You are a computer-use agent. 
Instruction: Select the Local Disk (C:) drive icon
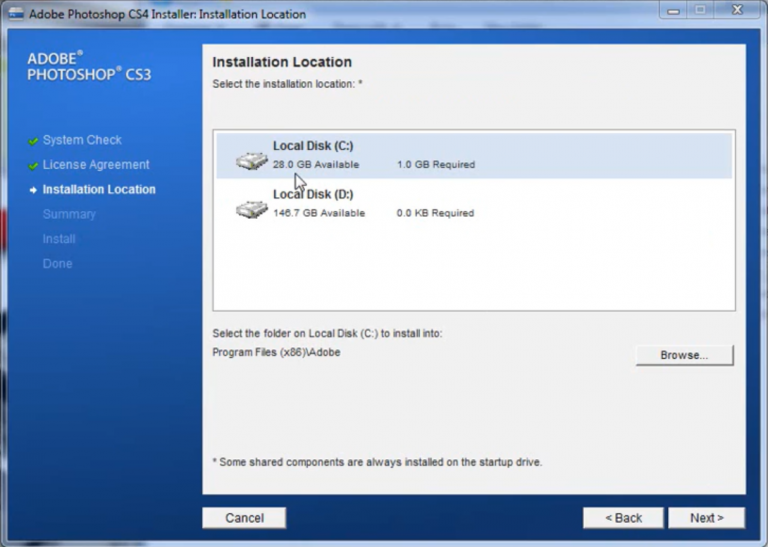point(252,160)
